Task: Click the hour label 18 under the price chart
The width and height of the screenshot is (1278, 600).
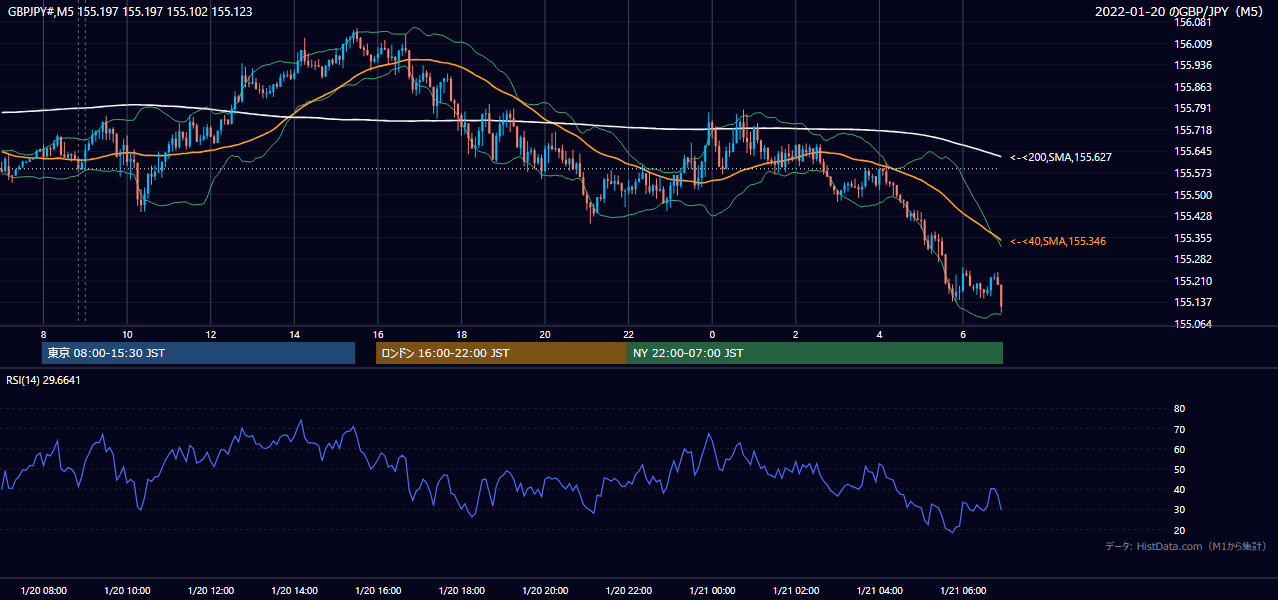Action: [461, 334]
